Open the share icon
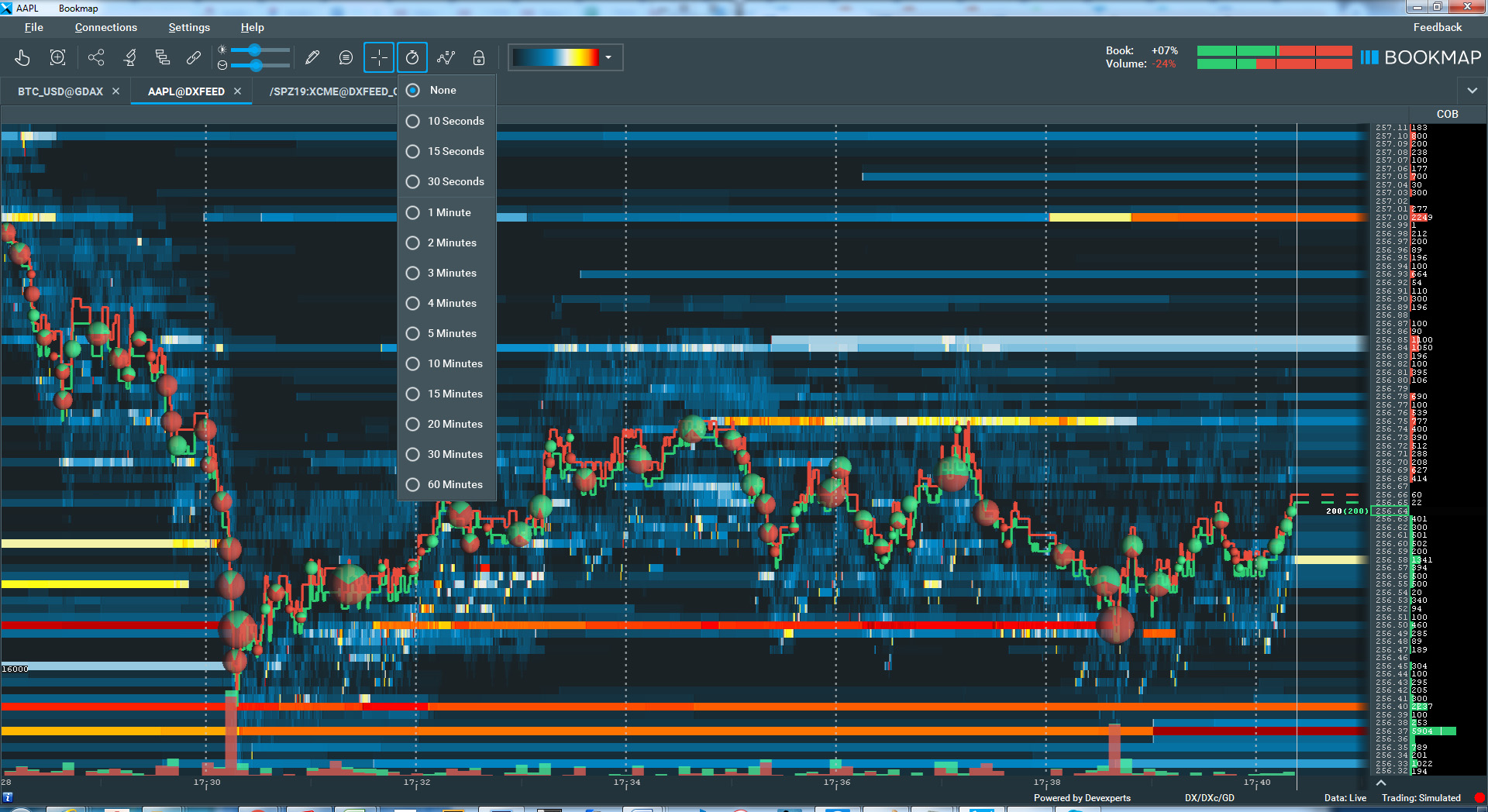Screen dimensions: 1488x812 click(96, 57)
